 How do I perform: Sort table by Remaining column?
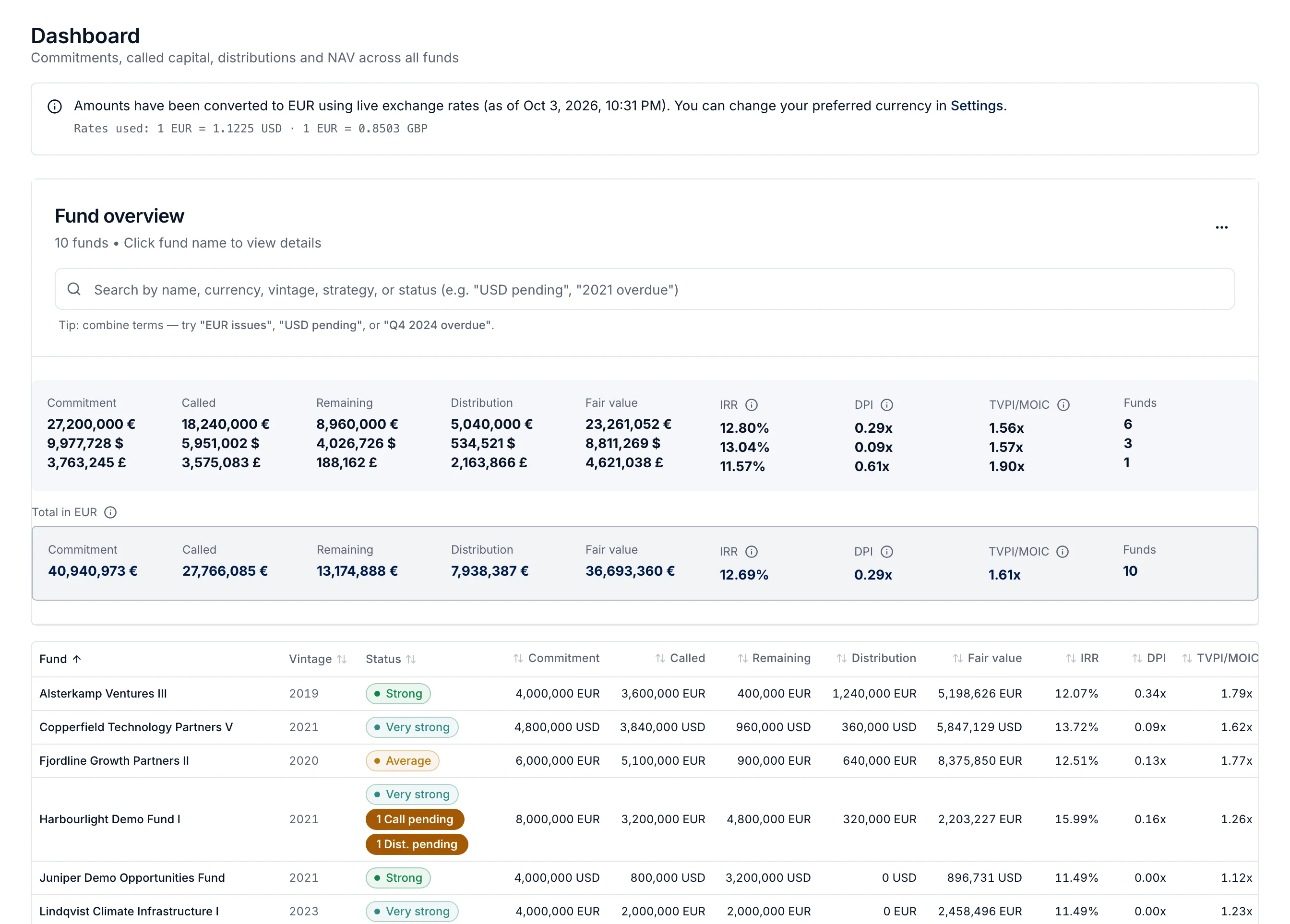[774, 658]
